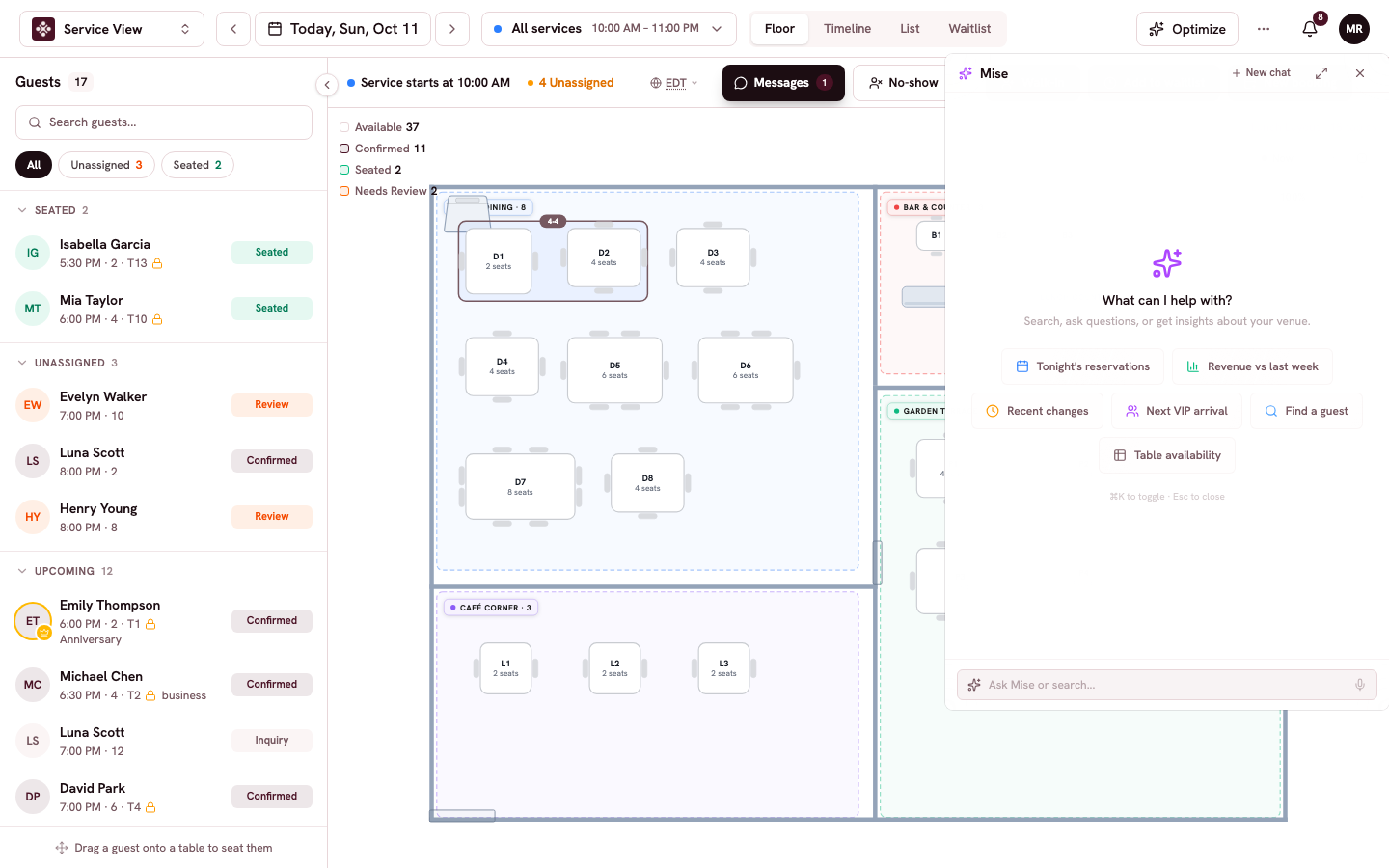Focus the Search guests field
The width and height of the screenshot is (1389, 868).
164,122
